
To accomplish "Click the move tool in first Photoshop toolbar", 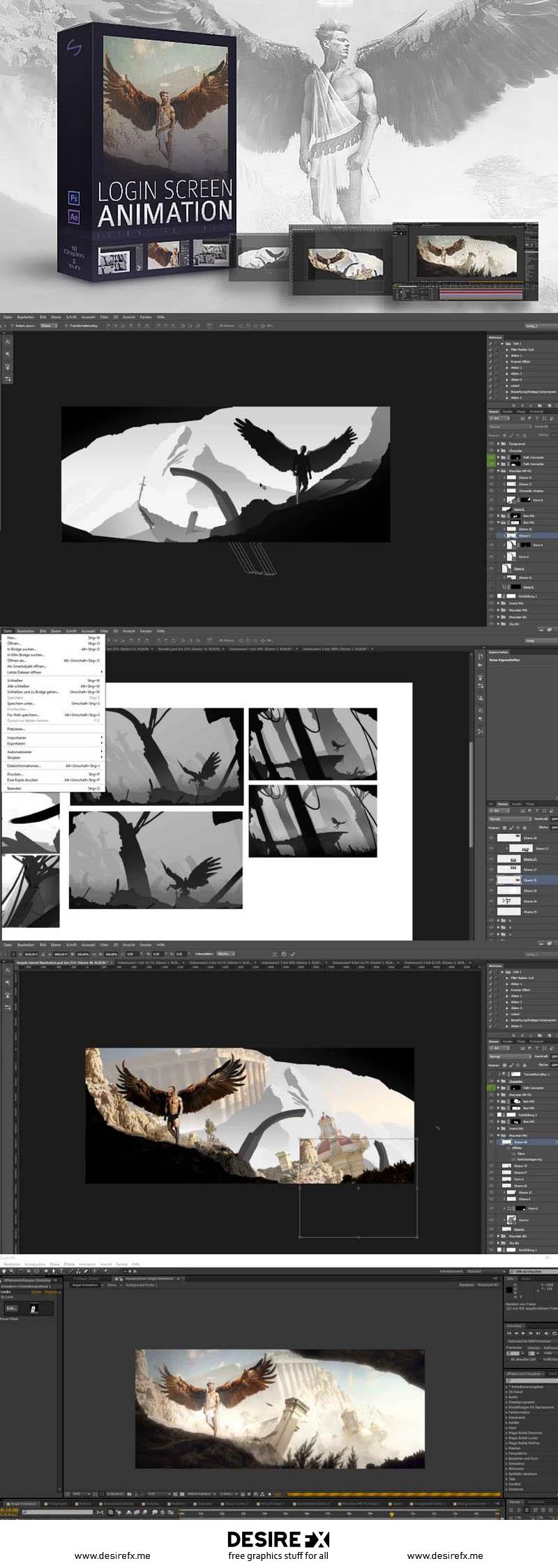I will (x=8, y=342).
